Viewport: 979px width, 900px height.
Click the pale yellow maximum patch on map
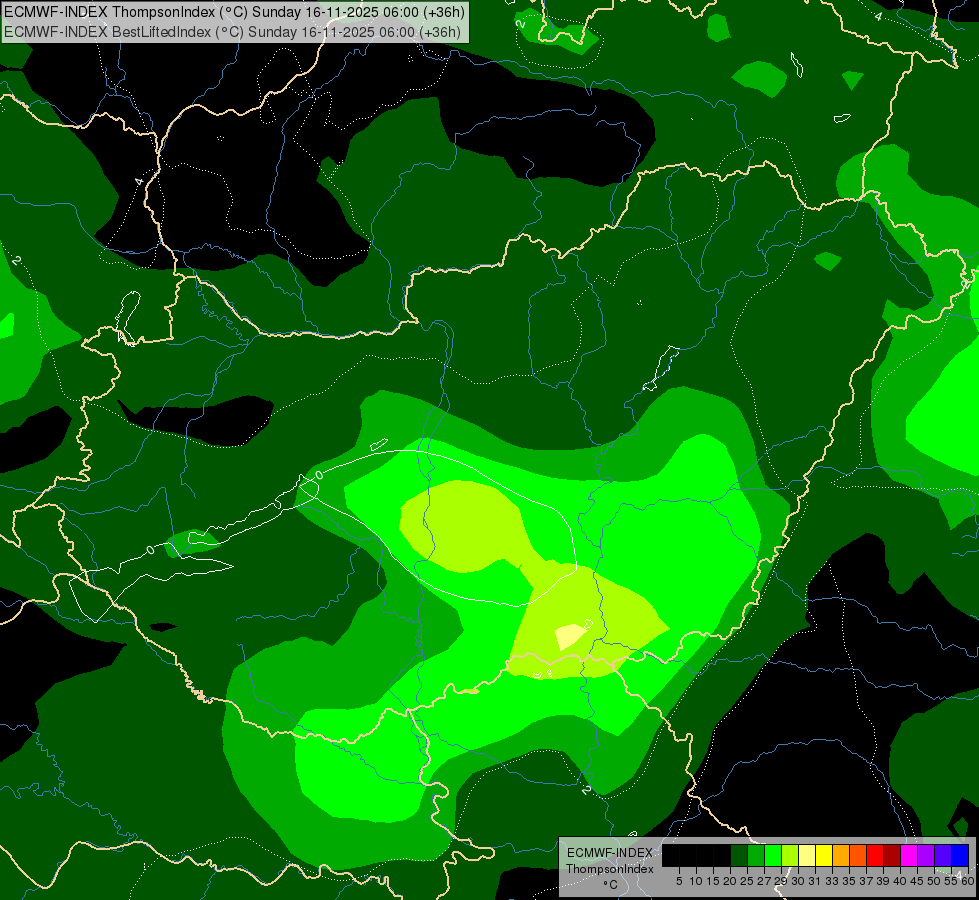click(570, 636)
